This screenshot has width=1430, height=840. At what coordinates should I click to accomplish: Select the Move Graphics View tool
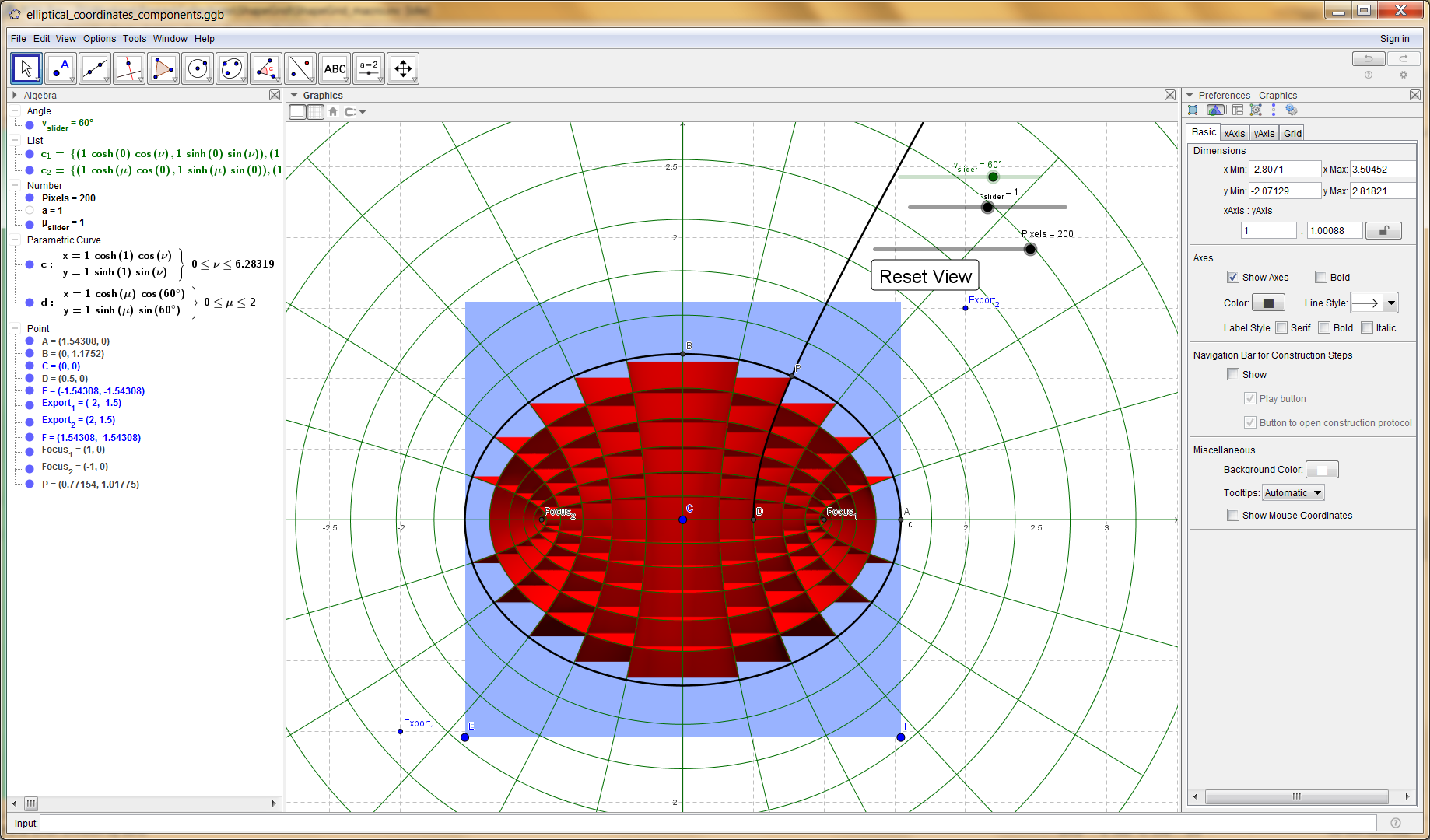[403, 68]
